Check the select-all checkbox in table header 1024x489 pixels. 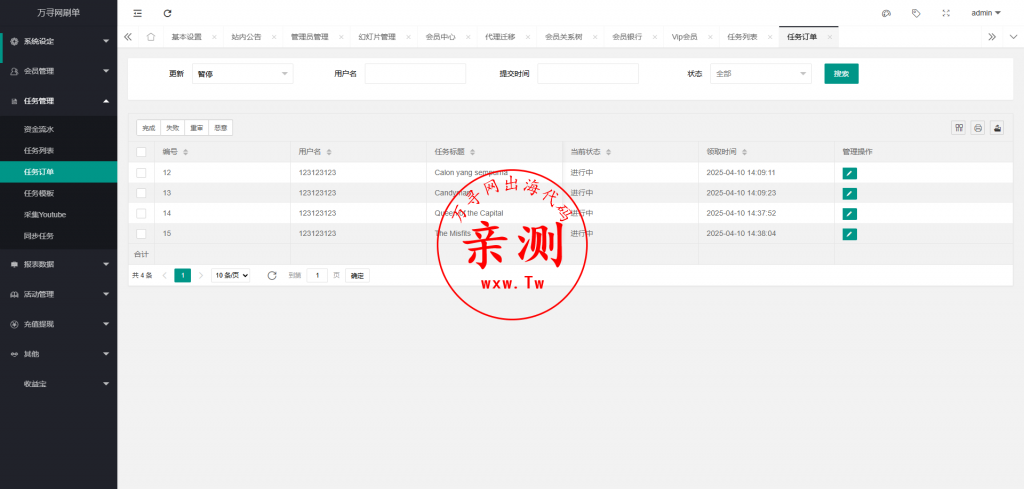[x=141, y=152]
